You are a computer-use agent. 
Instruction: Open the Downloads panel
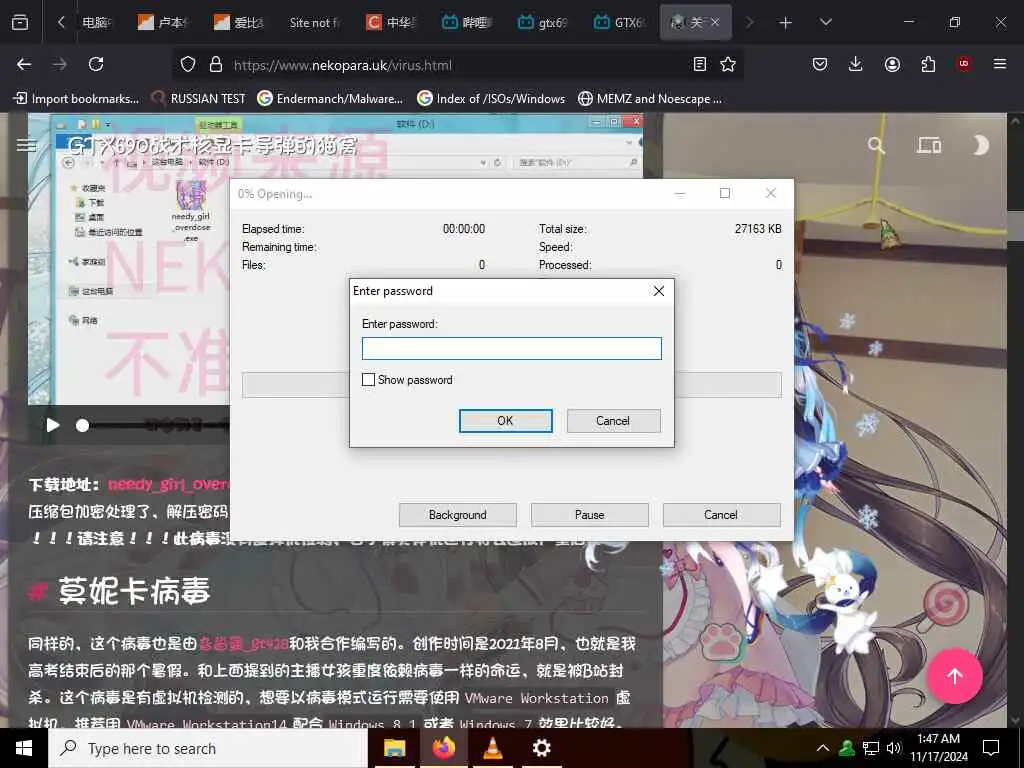(856, 64)
